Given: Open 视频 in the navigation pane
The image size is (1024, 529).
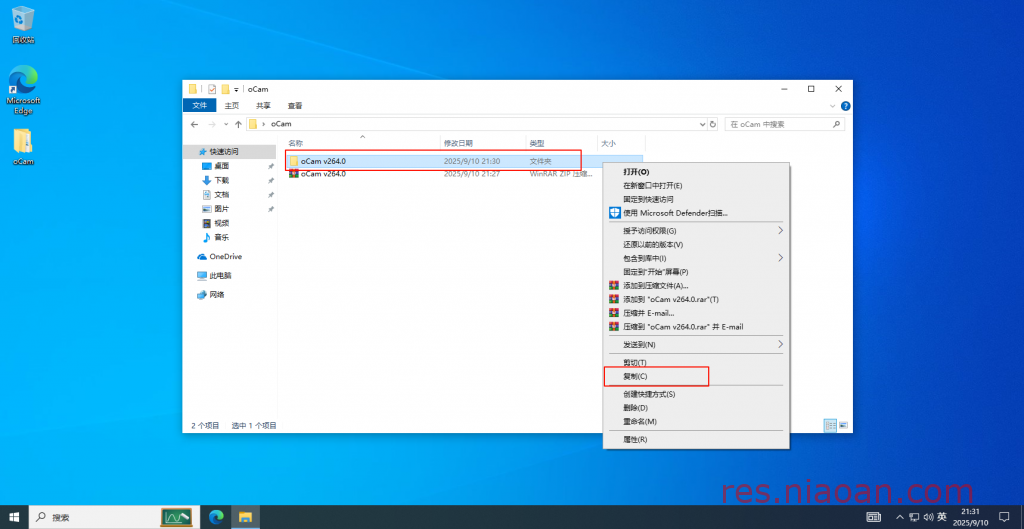Looking at the screenshot, I should click(221, 223).
